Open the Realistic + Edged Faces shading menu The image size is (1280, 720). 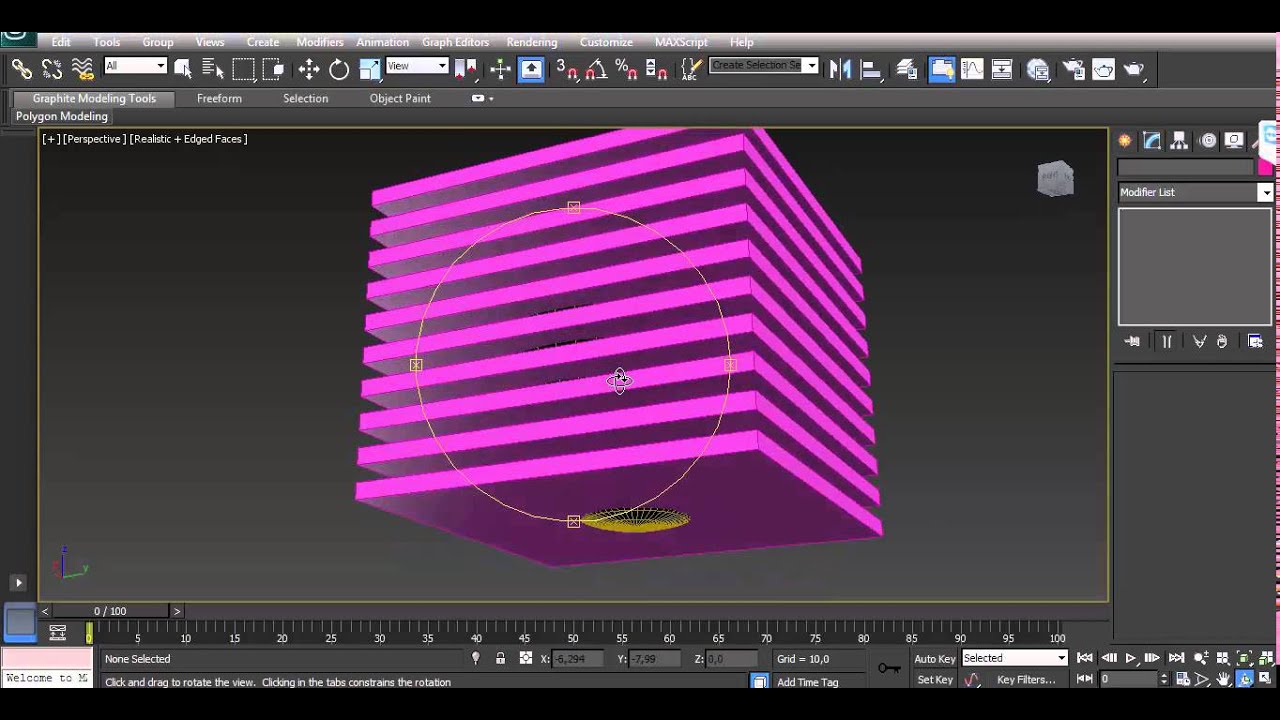tap(188, 139)
